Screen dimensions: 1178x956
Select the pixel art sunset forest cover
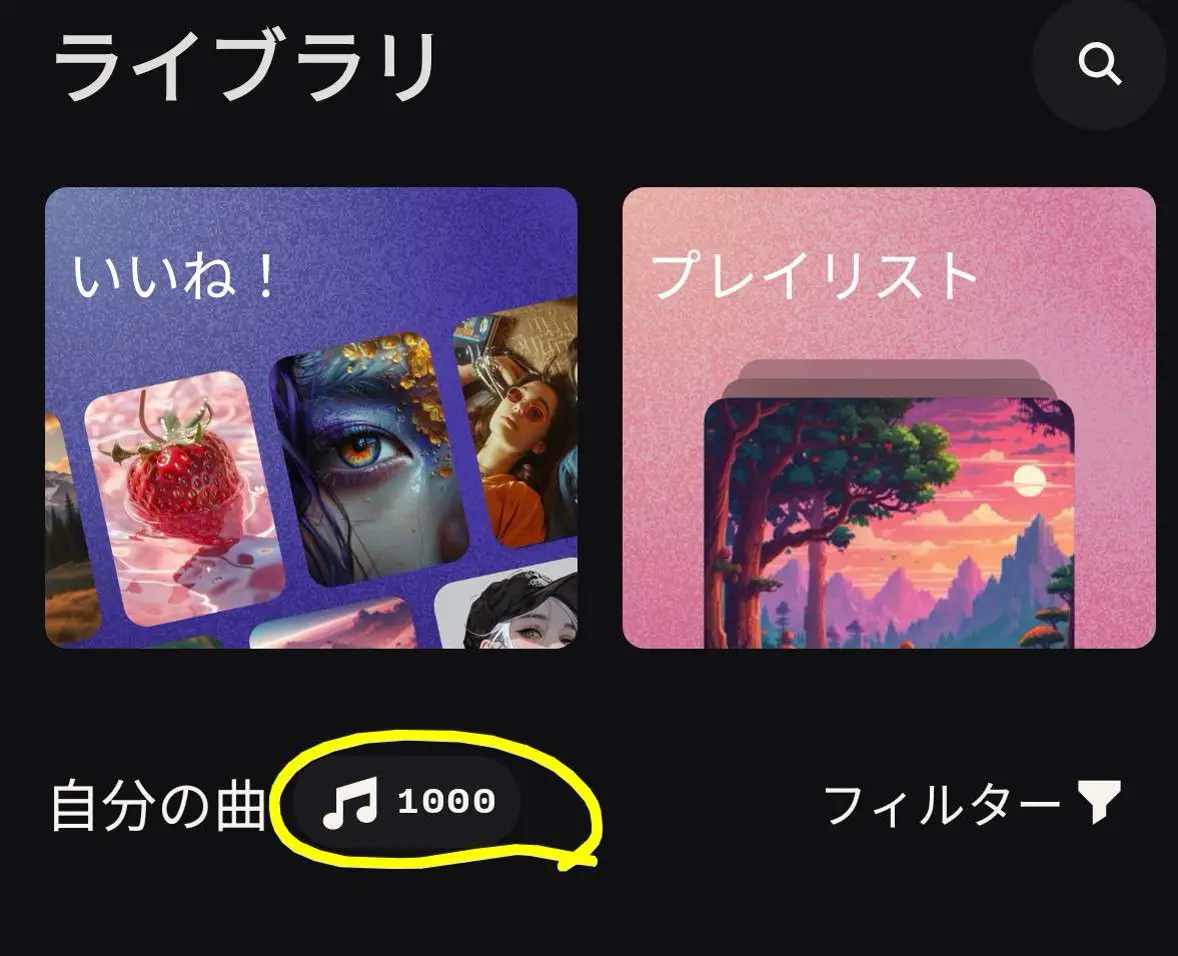(889, 523)
